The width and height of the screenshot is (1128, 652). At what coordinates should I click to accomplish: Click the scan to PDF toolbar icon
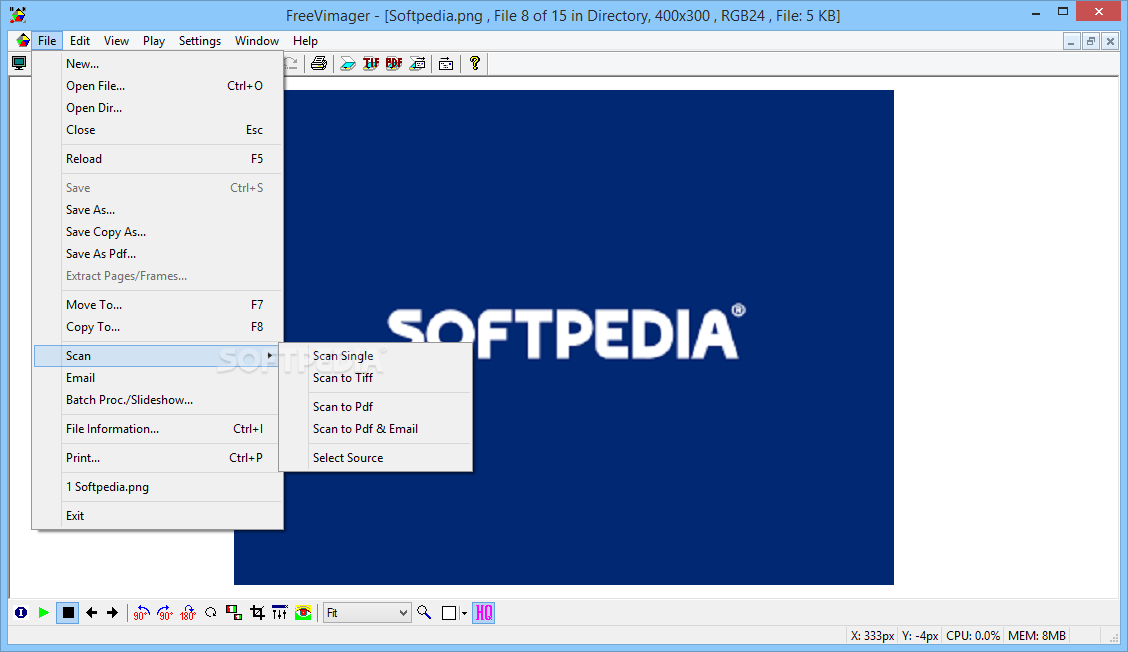394,63
